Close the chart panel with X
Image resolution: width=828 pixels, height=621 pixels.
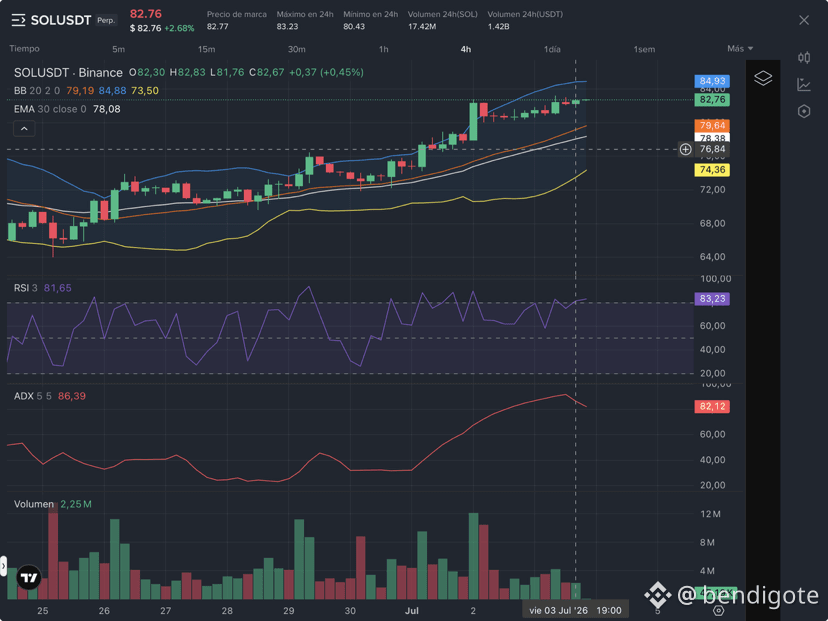(x=804, y=20)
